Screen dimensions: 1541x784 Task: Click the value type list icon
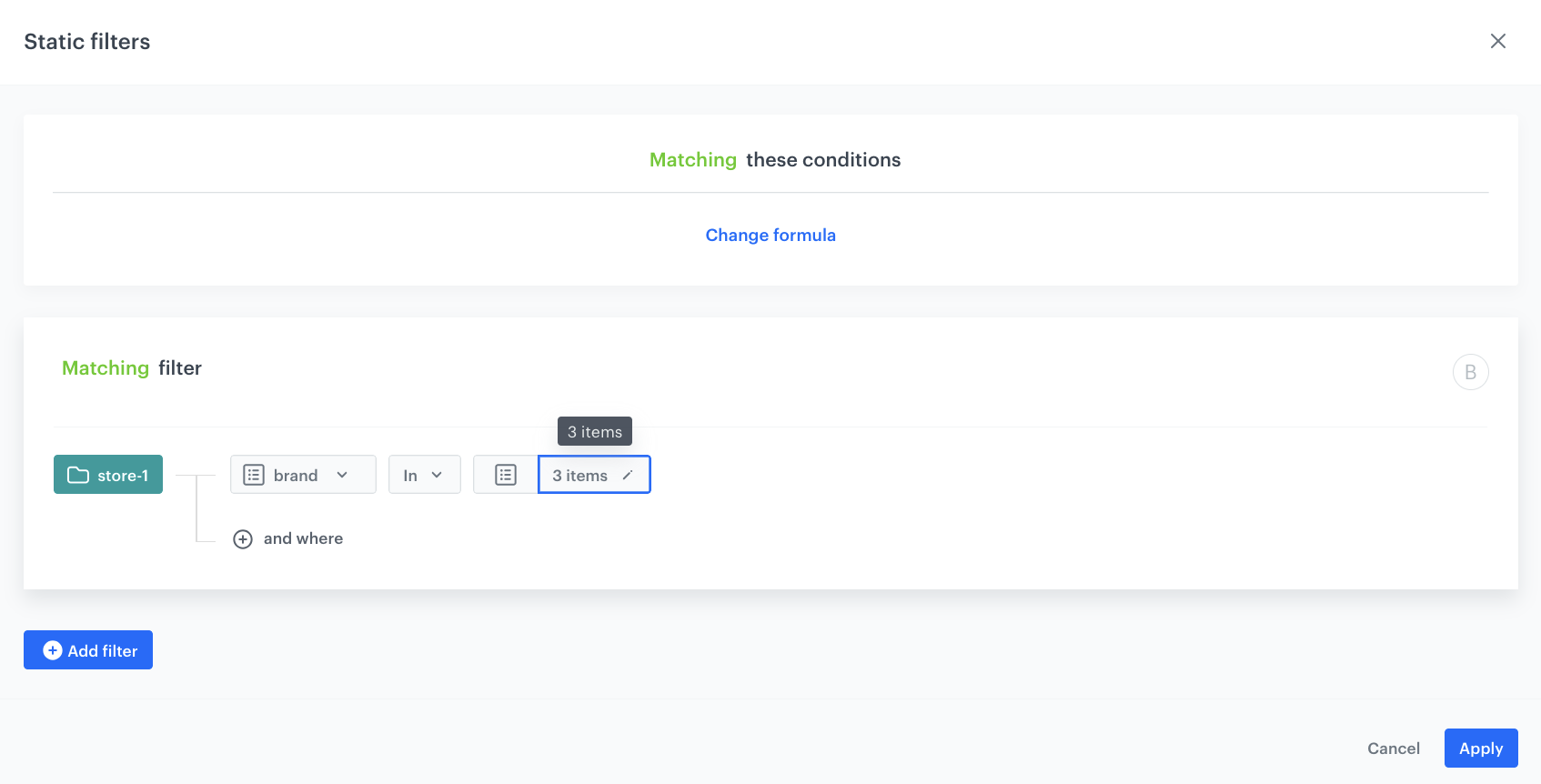coord(506,475)
